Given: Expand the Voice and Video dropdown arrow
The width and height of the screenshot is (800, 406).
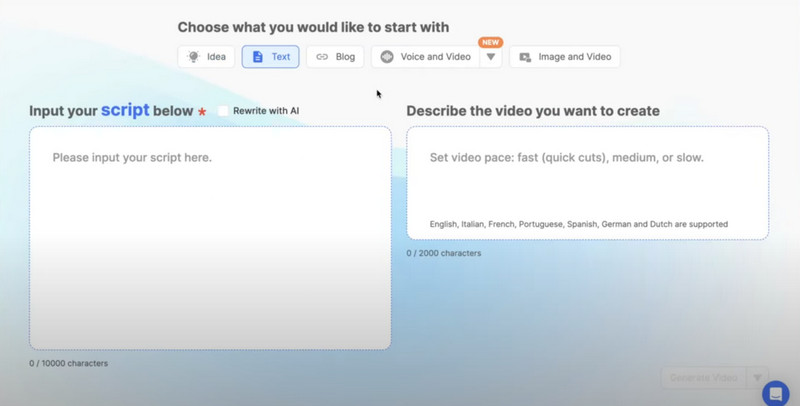Looking at the screenshot, I should (490, 57).
